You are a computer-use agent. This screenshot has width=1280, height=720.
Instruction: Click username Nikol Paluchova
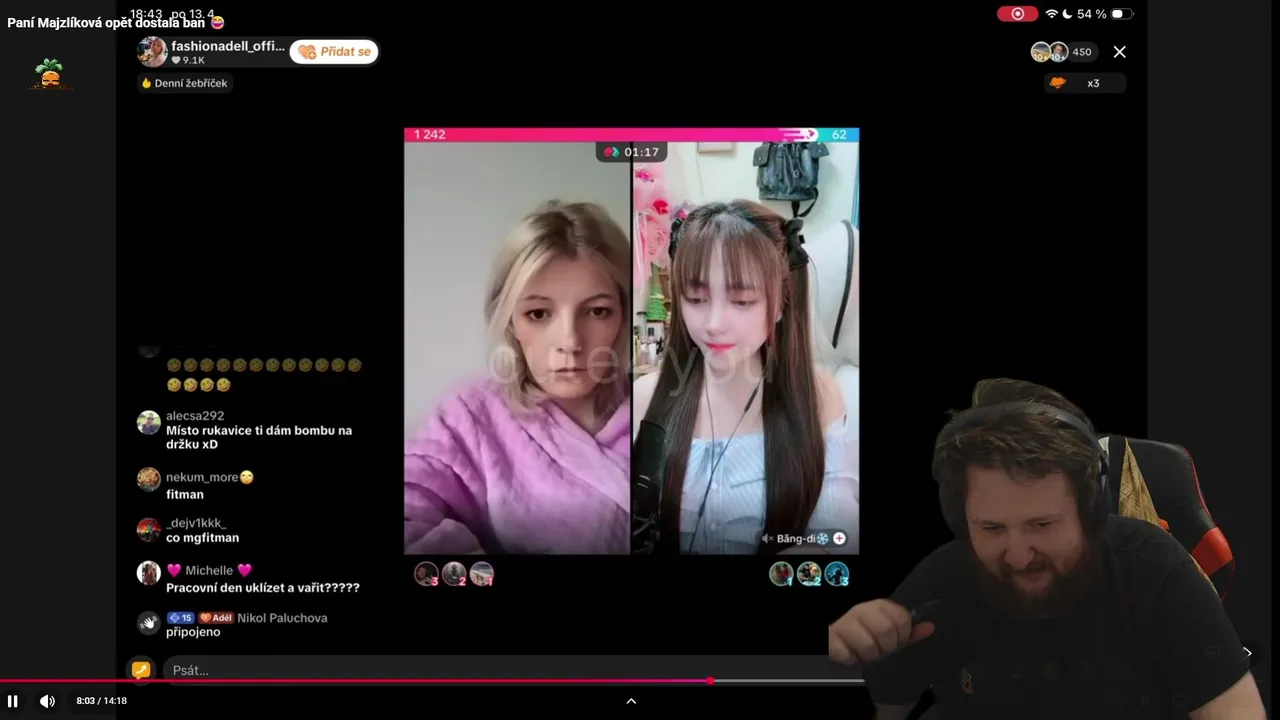click(282, 618)
